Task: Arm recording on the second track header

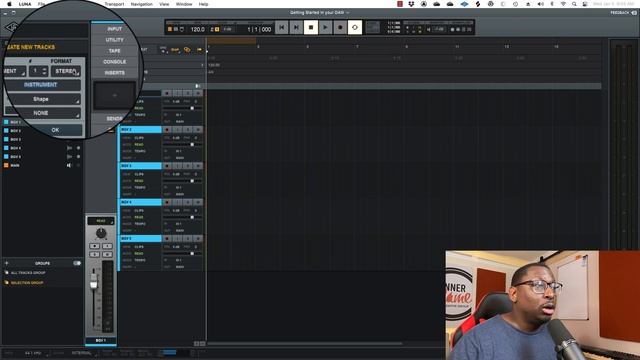Action: tap(167, 130)
